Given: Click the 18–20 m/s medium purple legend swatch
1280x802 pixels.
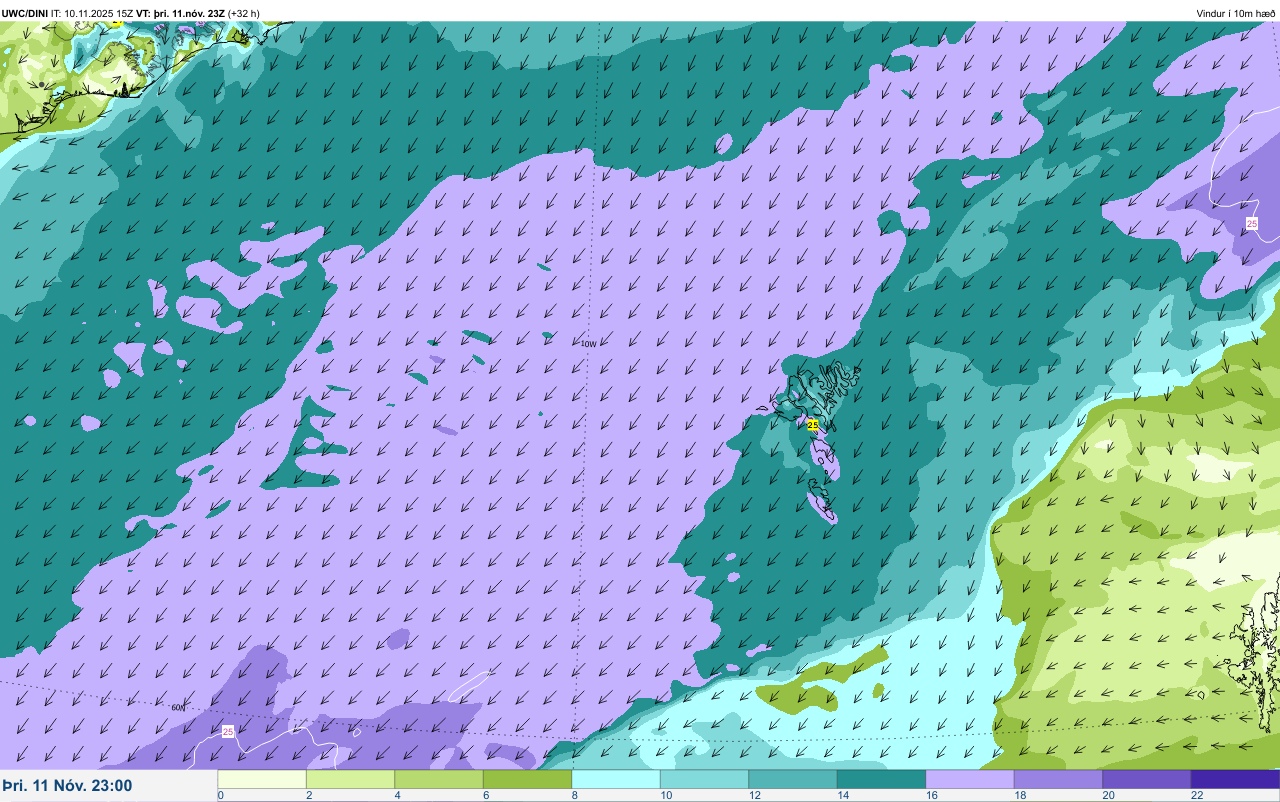Looking at the screenshot, I should click(x=1058, y=779).
